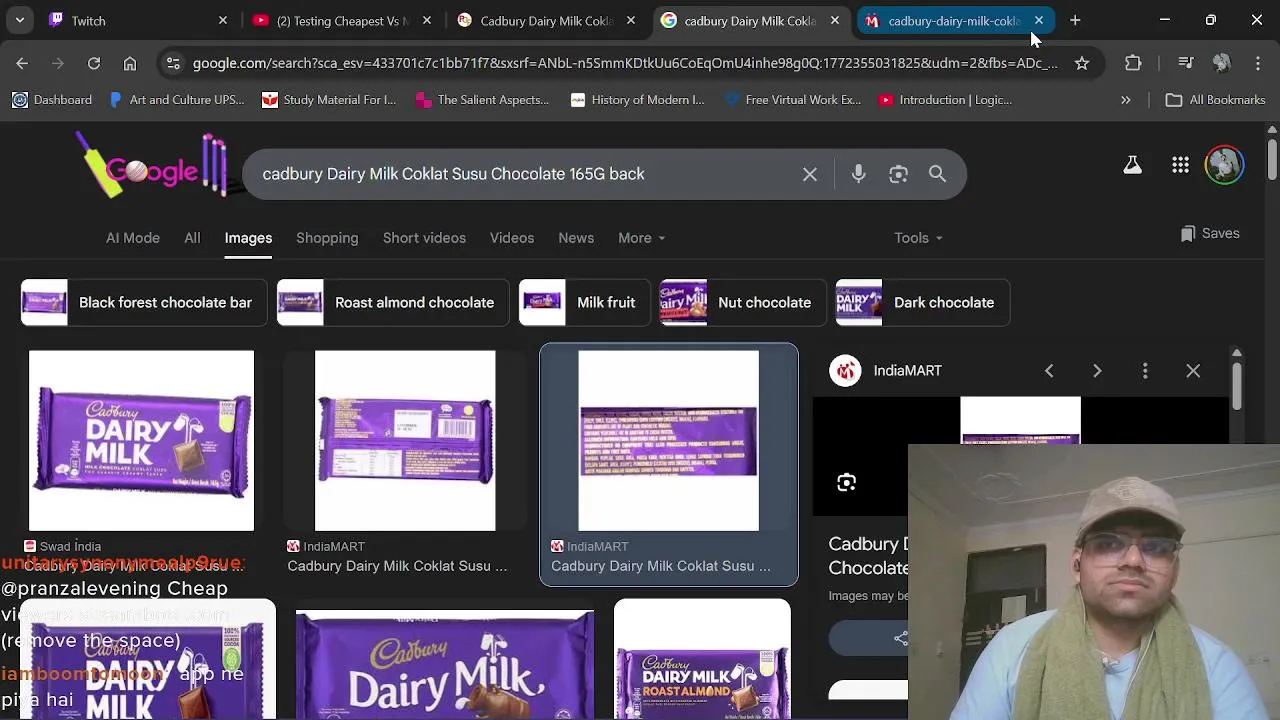Clear the search box with X
Screen dimensions: 1280x720
[810, 174]
